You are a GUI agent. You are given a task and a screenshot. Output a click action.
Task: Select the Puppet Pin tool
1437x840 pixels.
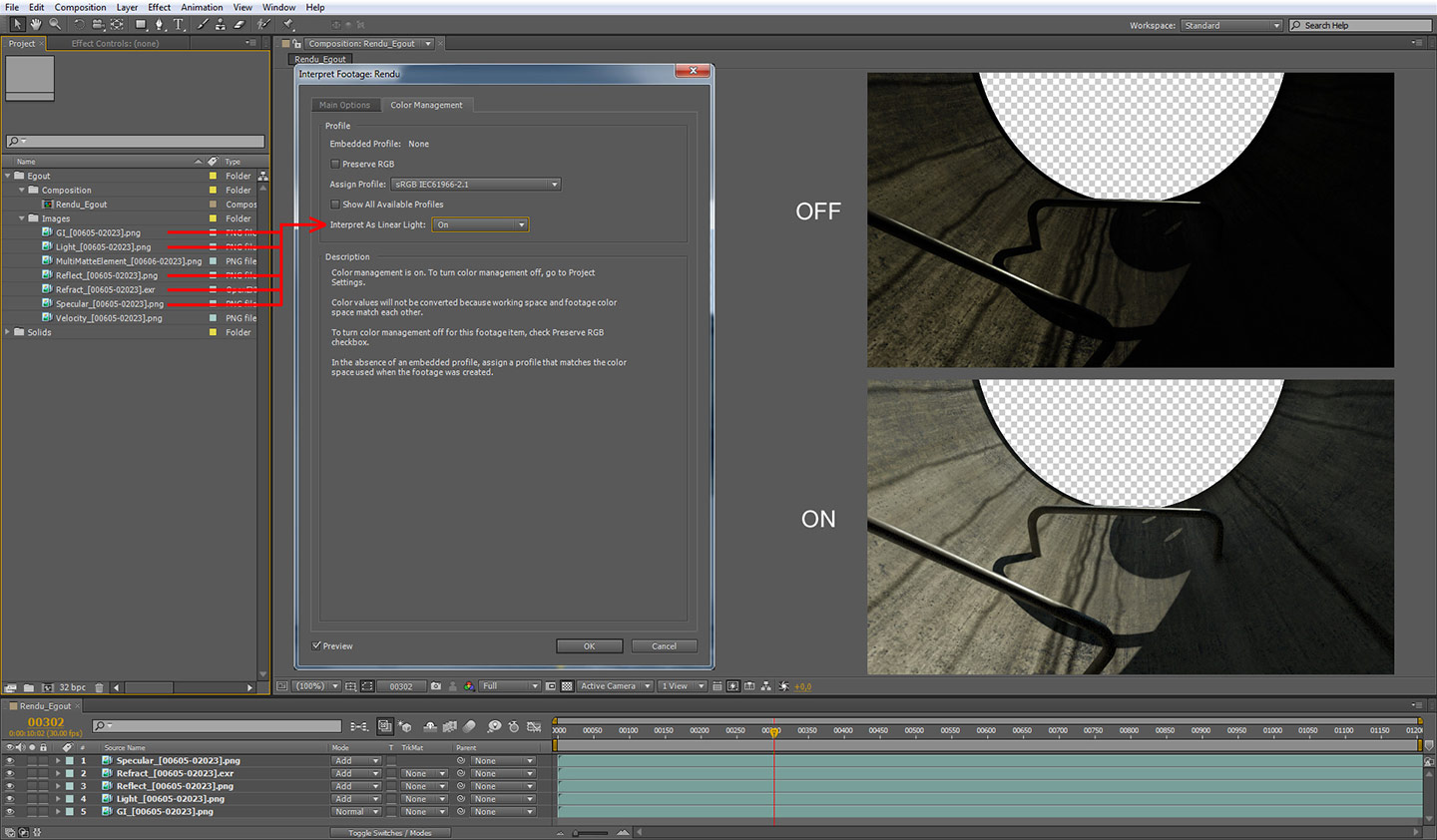[288, 24]
